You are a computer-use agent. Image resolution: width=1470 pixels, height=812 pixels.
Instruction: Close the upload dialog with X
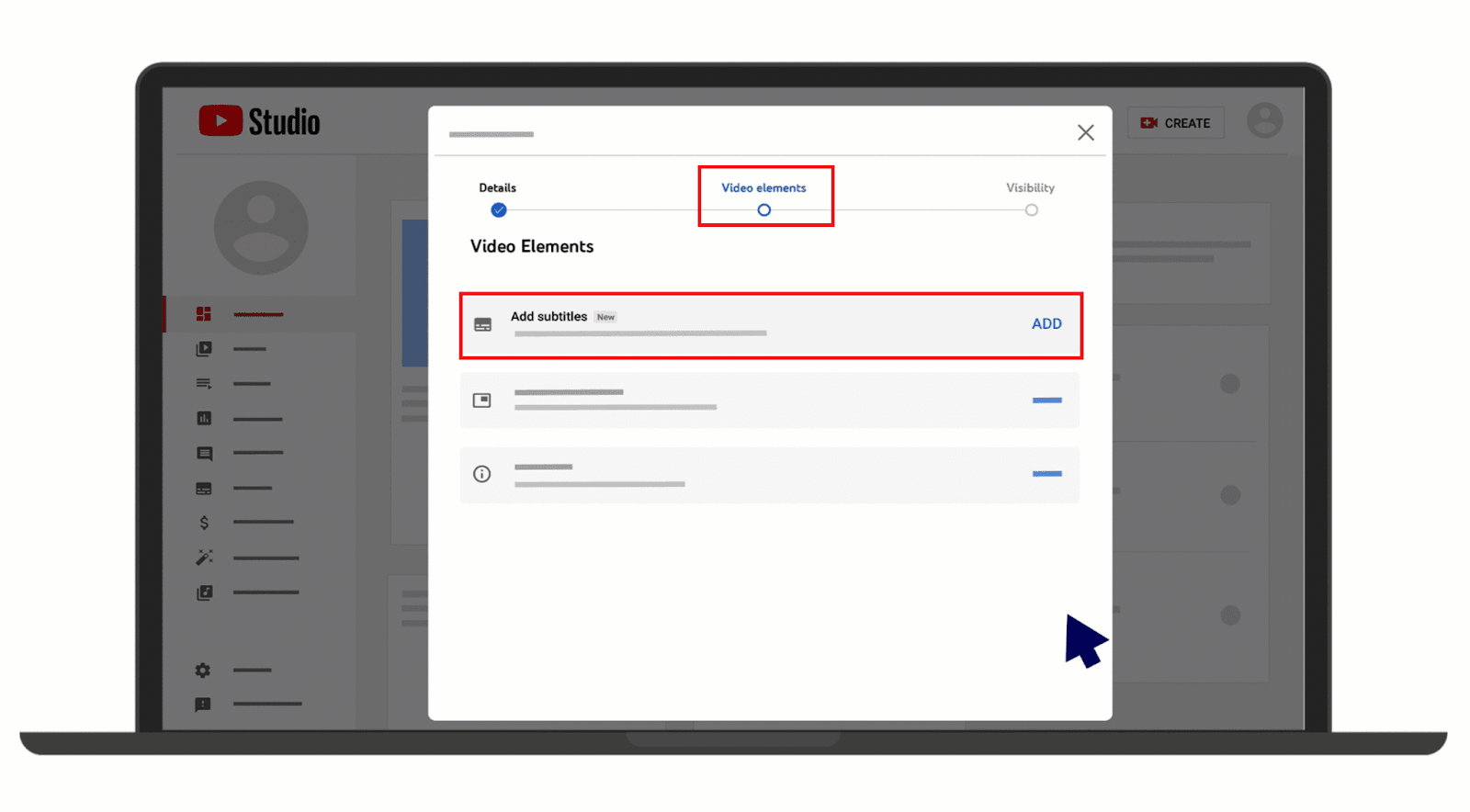[1086, 132]
